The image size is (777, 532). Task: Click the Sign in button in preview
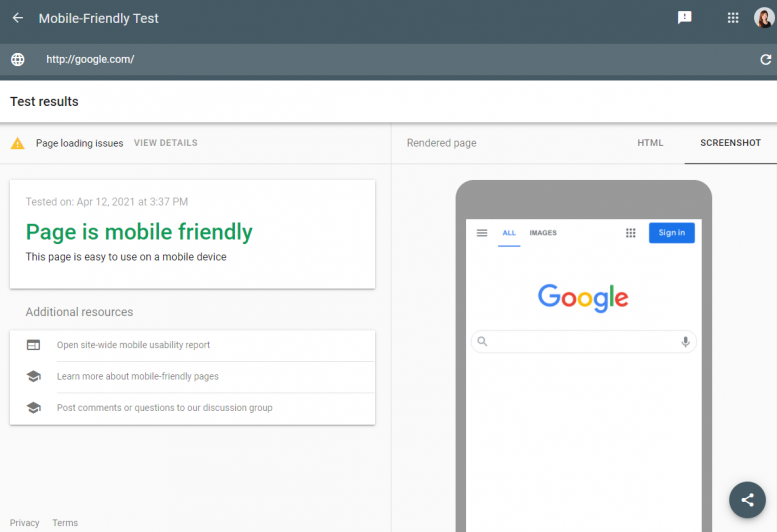point(671,233)
